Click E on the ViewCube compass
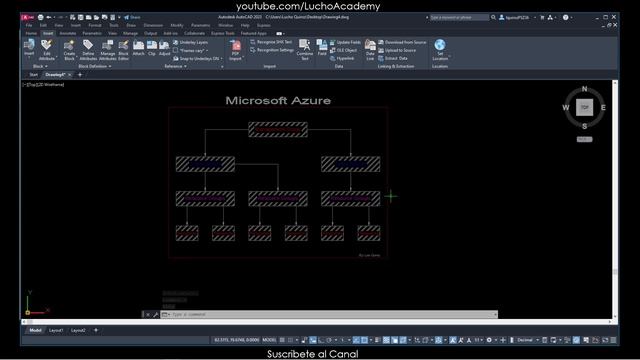 [603, 108]
